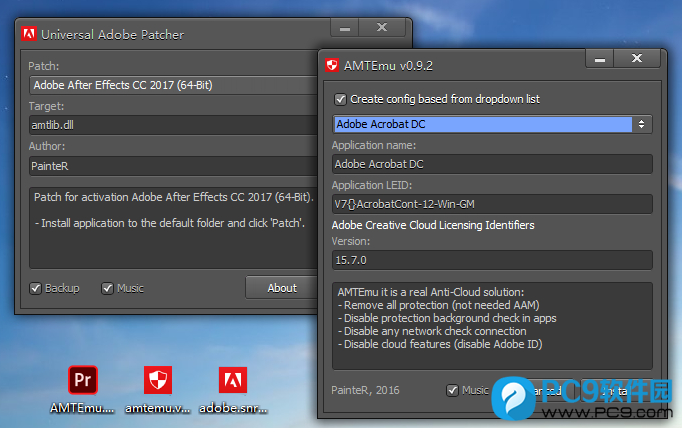Click the Author field showing PainteR
Viewport: 682px width, 428px height.
click(x=174, y=166)
